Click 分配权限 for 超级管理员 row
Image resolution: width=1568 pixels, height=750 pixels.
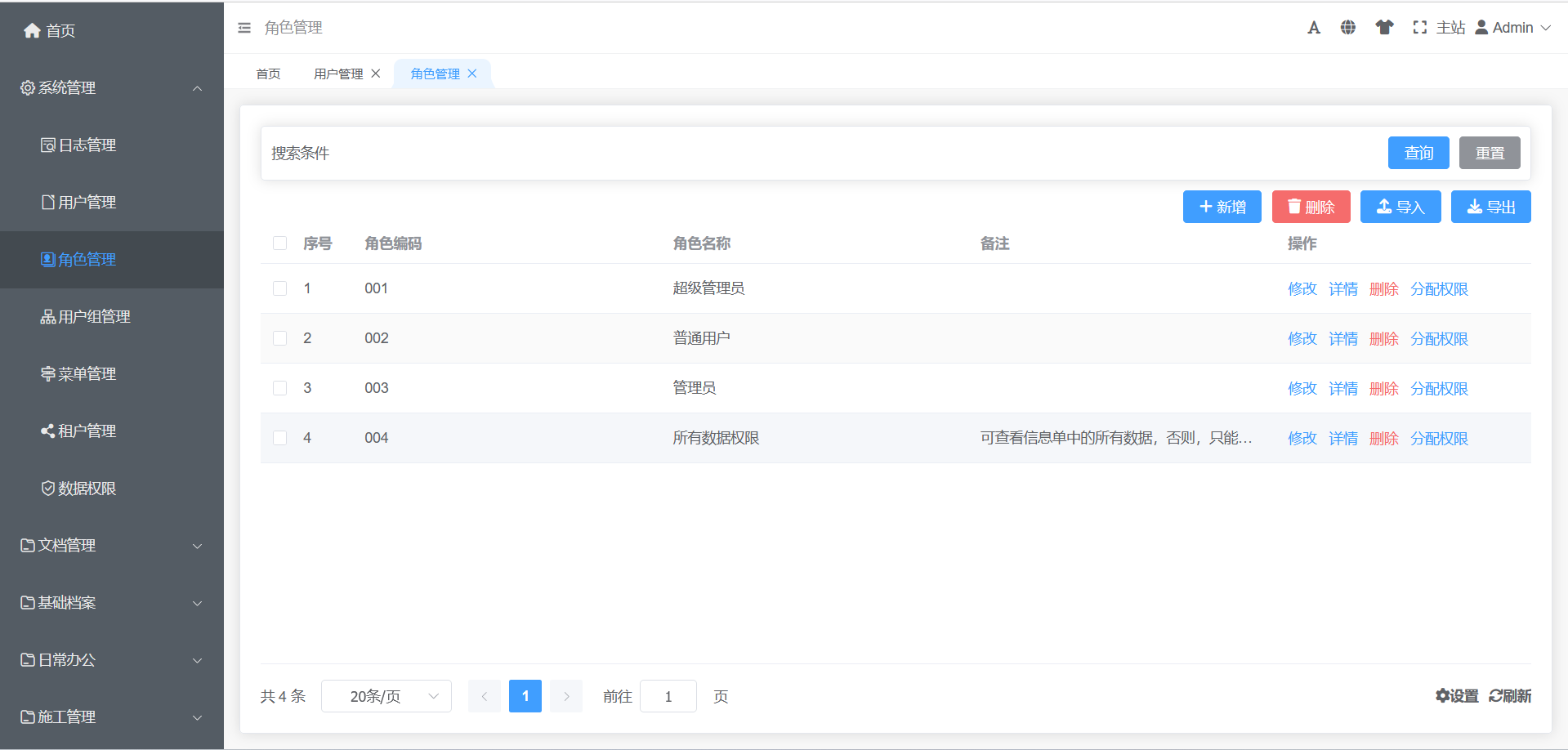pyautogui.click(x=1439, y=288)
